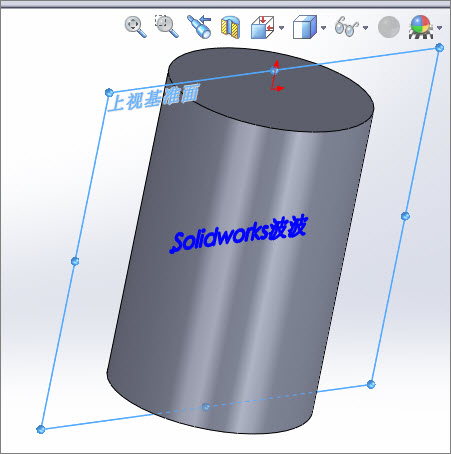Open the Hide/Show Items dropdown arrow
This screenshot has width=451, height=454.
pos(366,28)
